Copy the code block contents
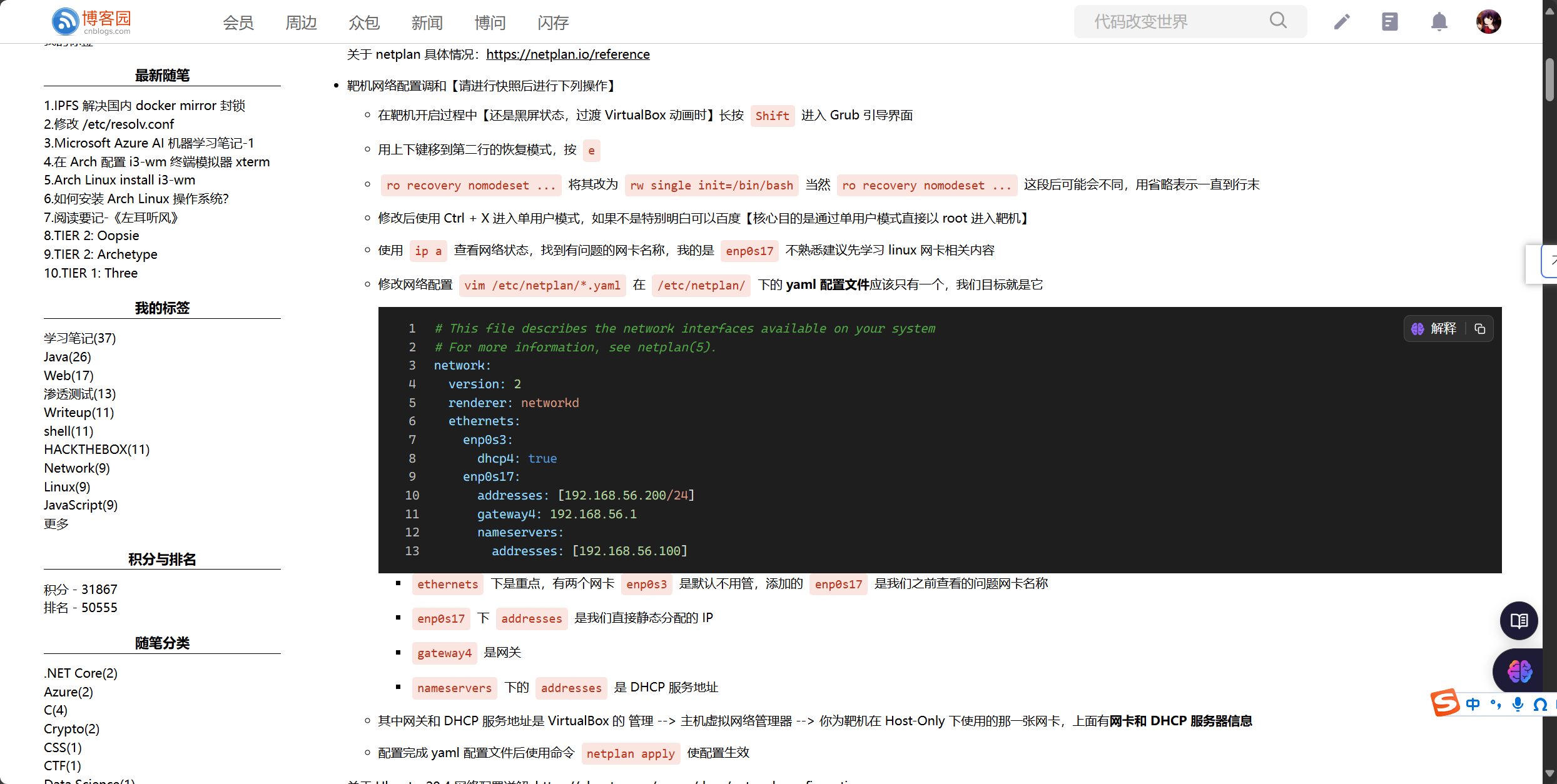 (1479, 329)
